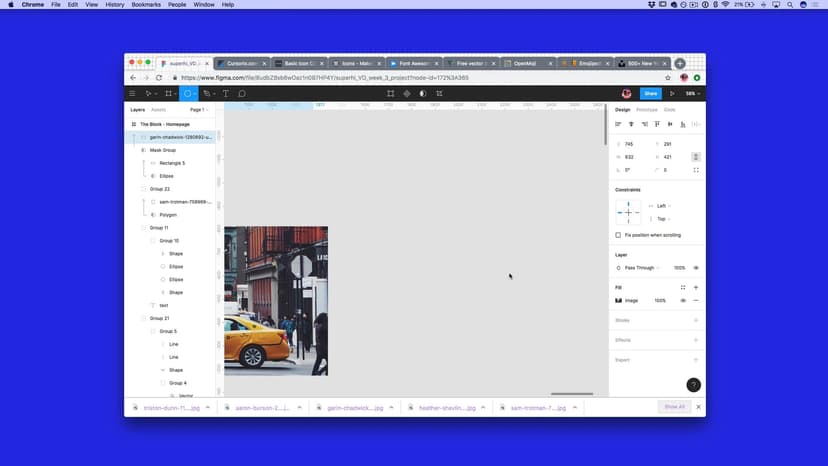Add a new fill with plus icon
828x466 pixels.
(x=696, y=287)
